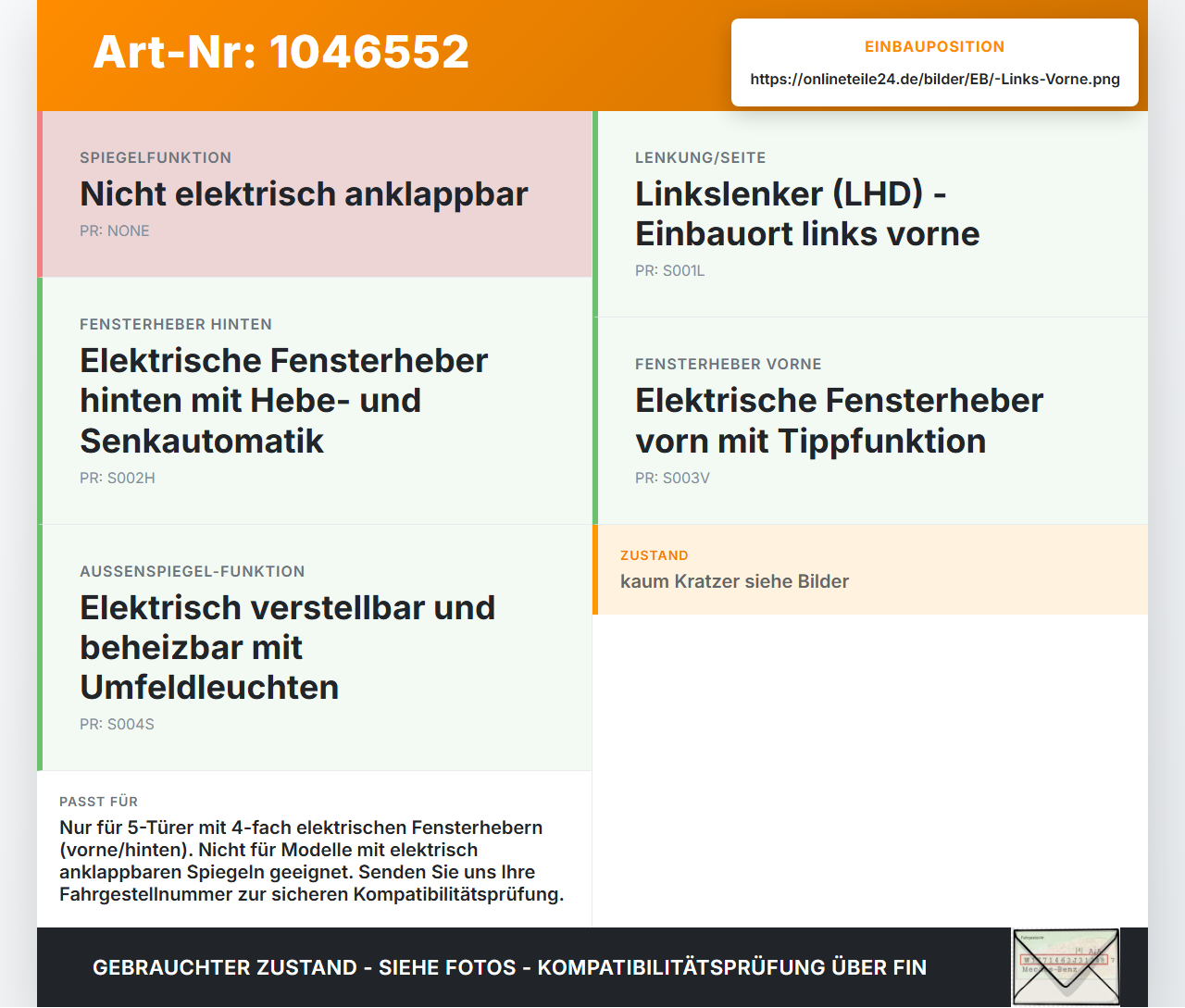Click the SPIEGELFUNKTION label
The image size is (1185, 1008).
coord(156,157)
